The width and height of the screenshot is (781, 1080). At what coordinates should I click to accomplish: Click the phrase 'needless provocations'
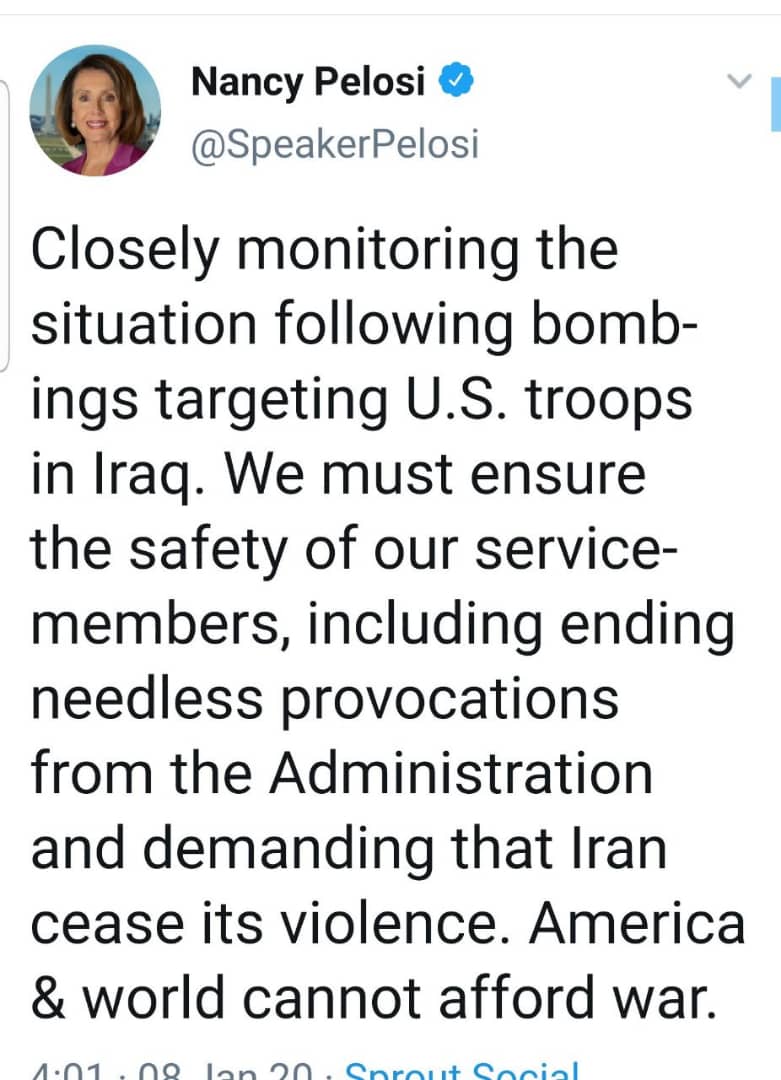[324, 700]
